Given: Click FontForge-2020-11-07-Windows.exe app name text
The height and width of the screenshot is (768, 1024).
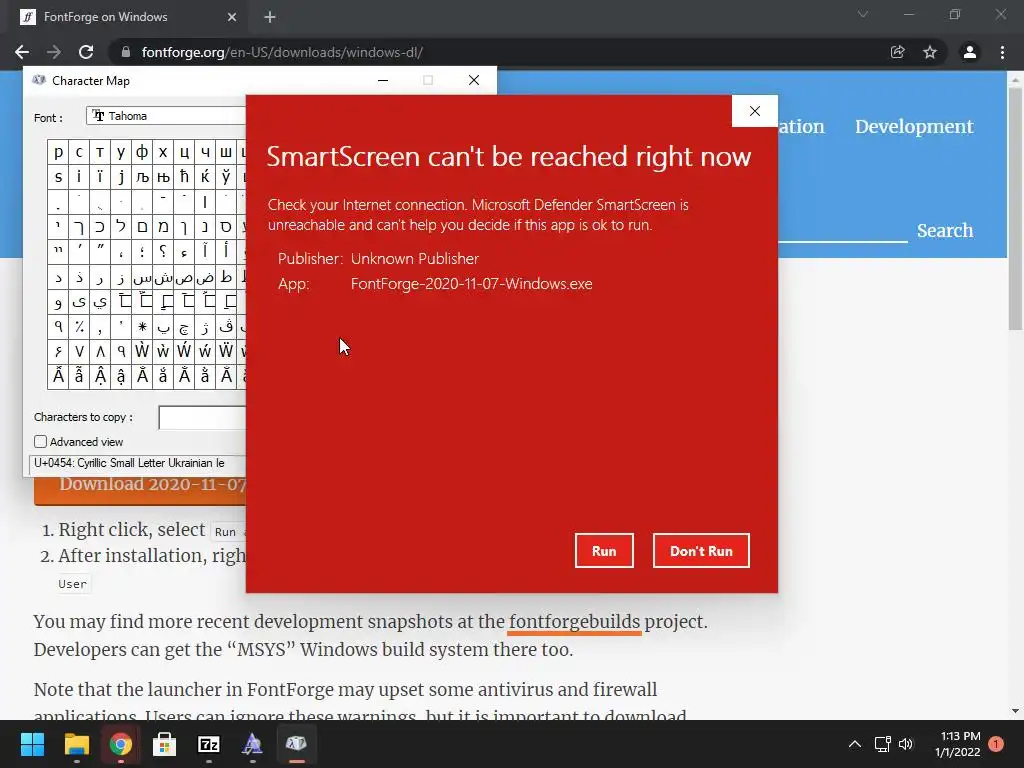Looking at the screenshot, I should [x=472, y=284].
